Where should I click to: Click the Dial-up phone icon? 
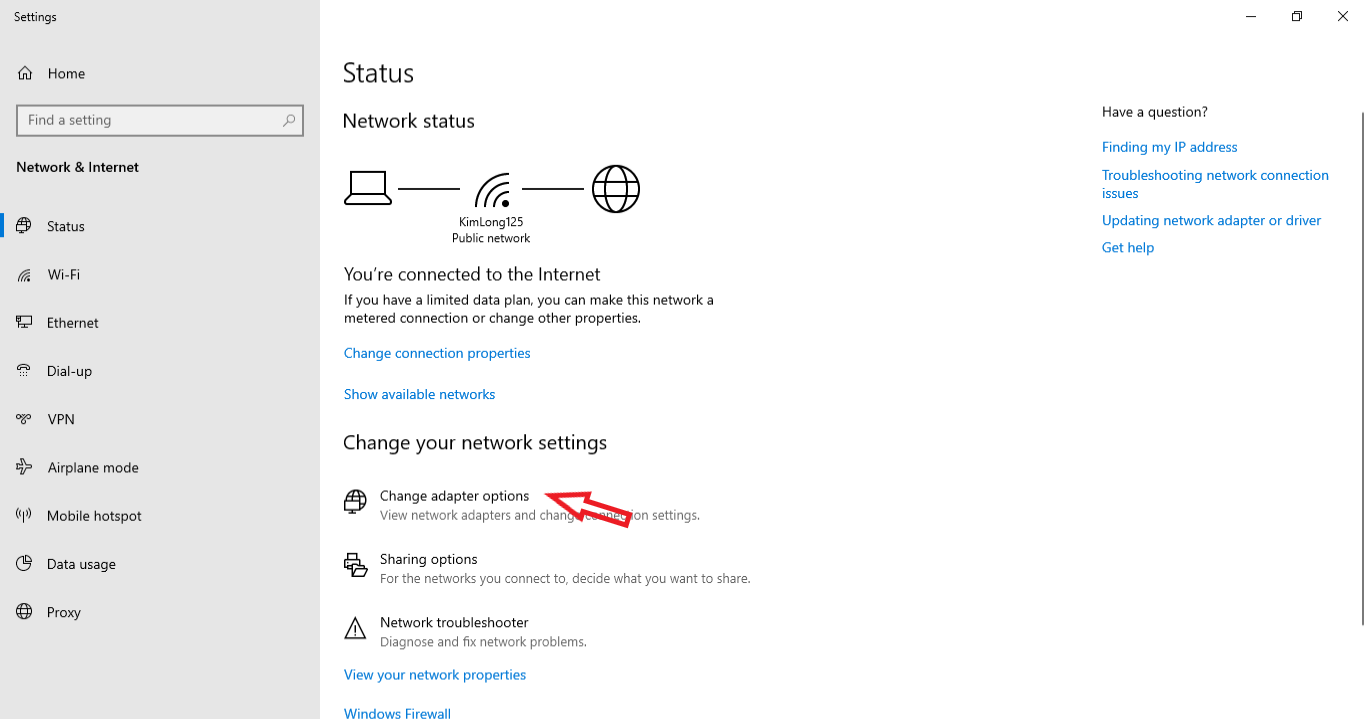coord(25,371)
